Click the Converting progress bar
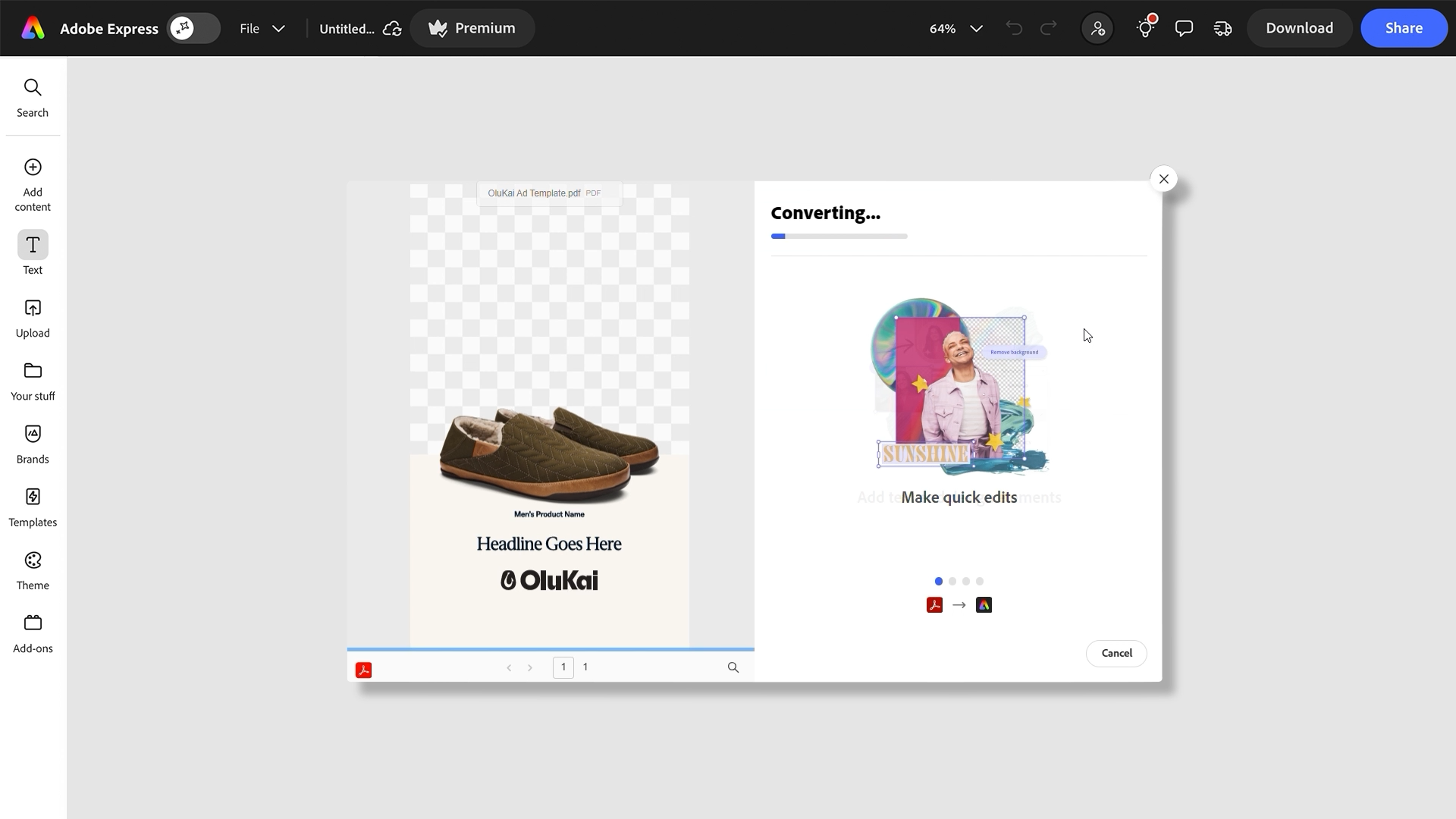The width and height of the screenshot is (1456, 819). [x=839, y=236]
